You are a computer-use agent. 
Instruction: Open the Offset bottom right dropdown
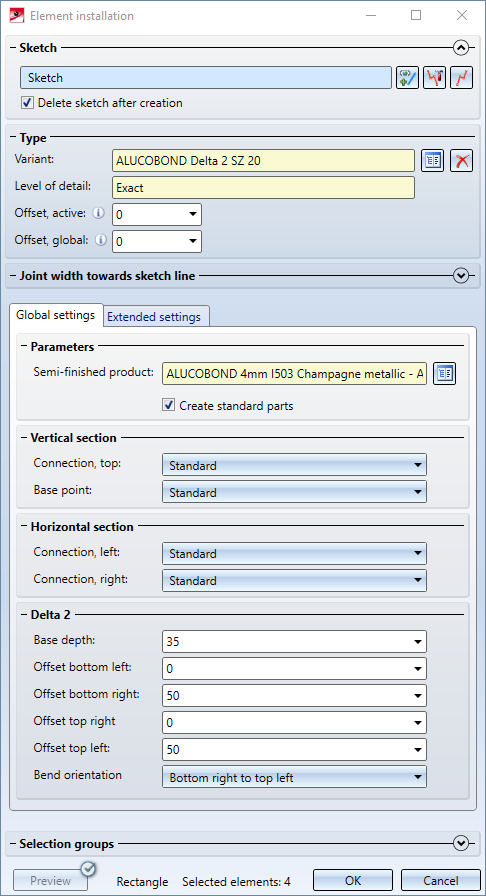pos(418,695)
